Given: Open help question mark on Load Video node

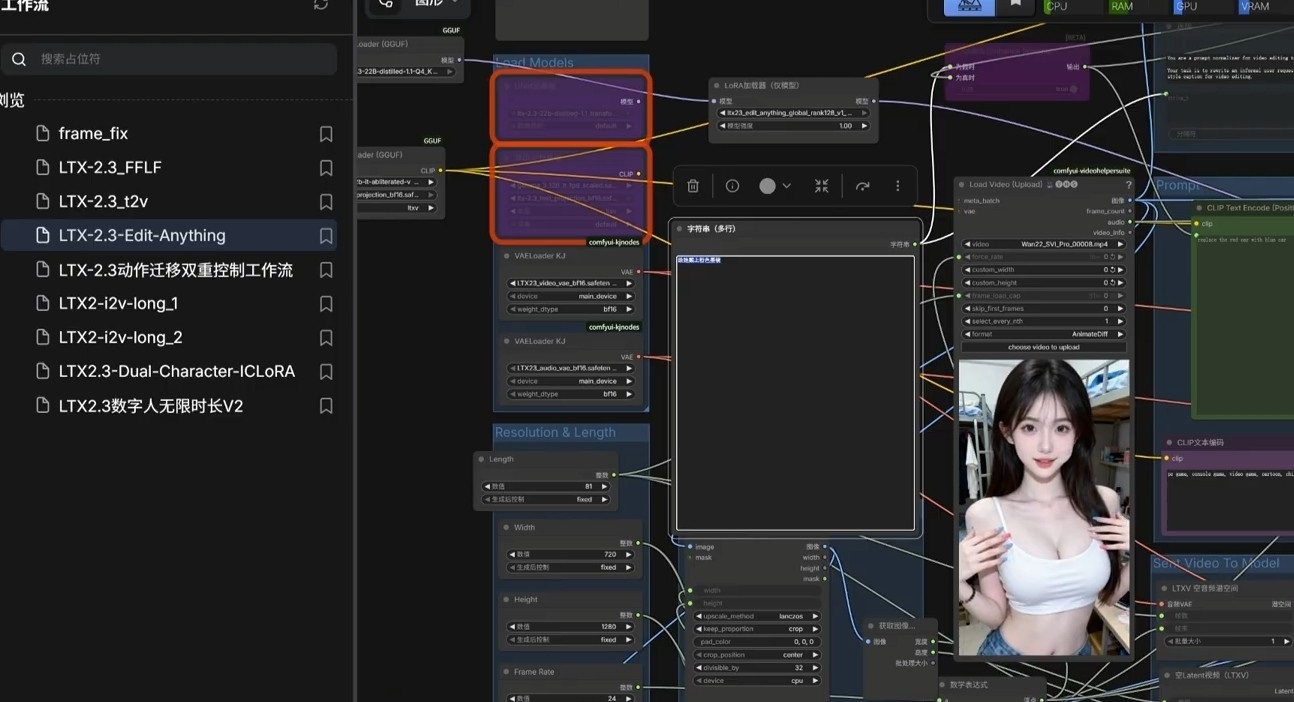Looking at the screenshot, I should click(x=1128, y=184).
